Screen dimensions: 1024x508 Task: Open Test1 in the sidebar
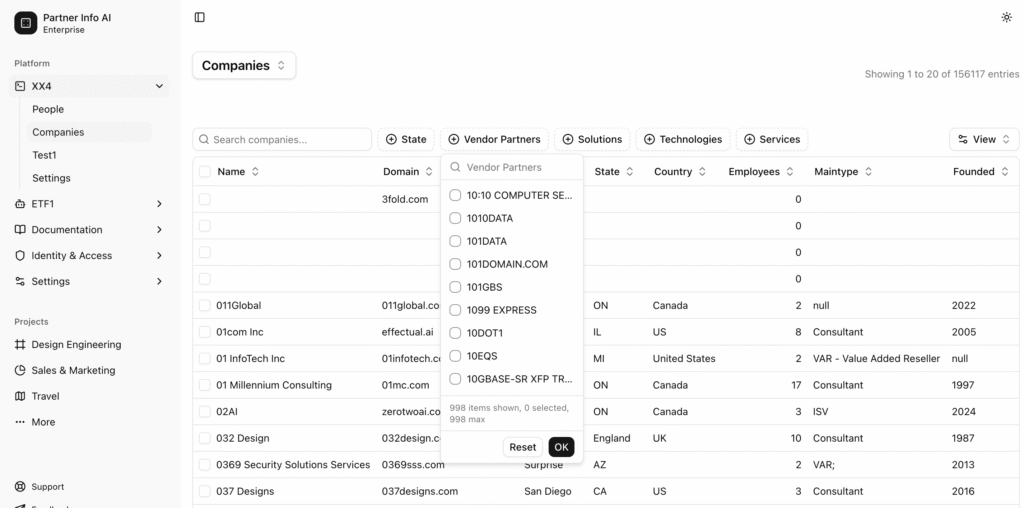(x=44, y=155)
